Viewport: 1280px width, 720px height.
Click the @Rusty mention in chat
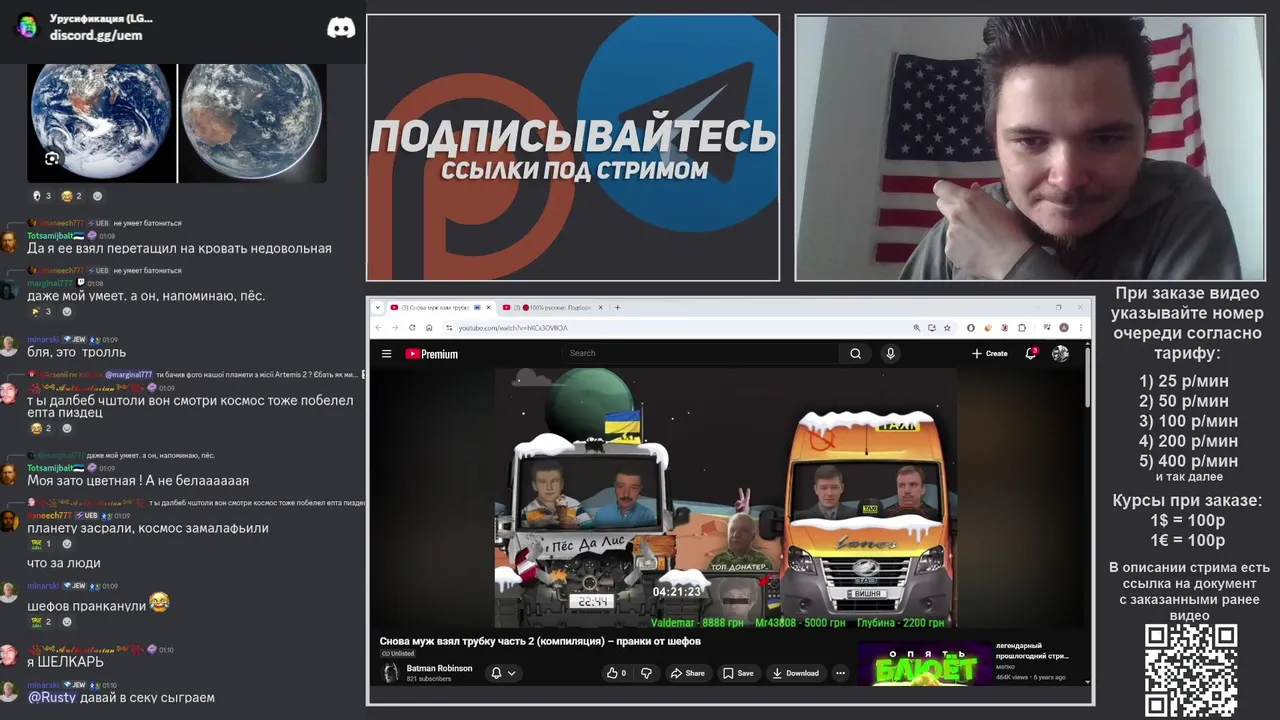click(x=51, y=697)
